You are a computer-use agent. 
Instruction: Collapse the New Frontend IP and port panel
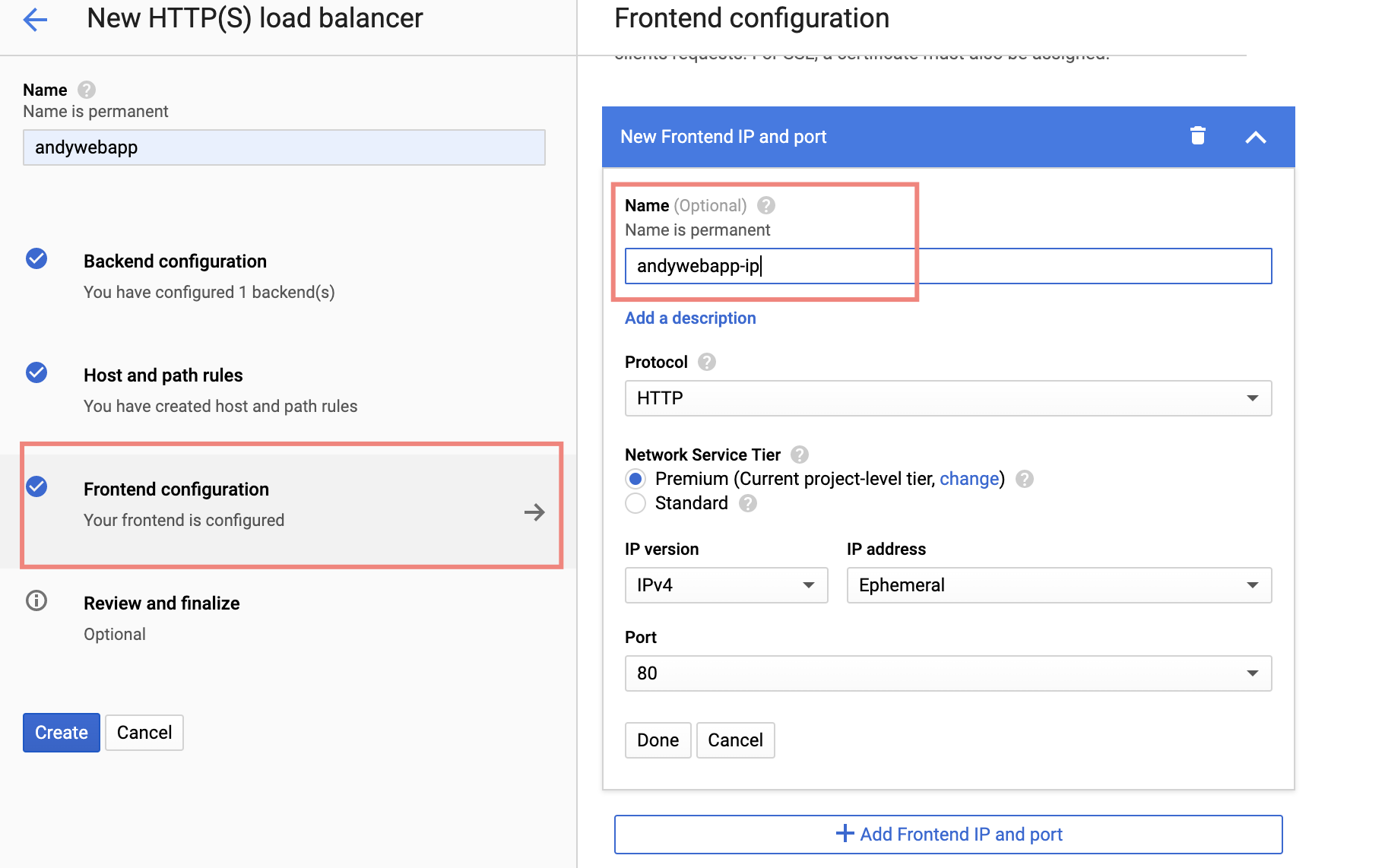1255,138
